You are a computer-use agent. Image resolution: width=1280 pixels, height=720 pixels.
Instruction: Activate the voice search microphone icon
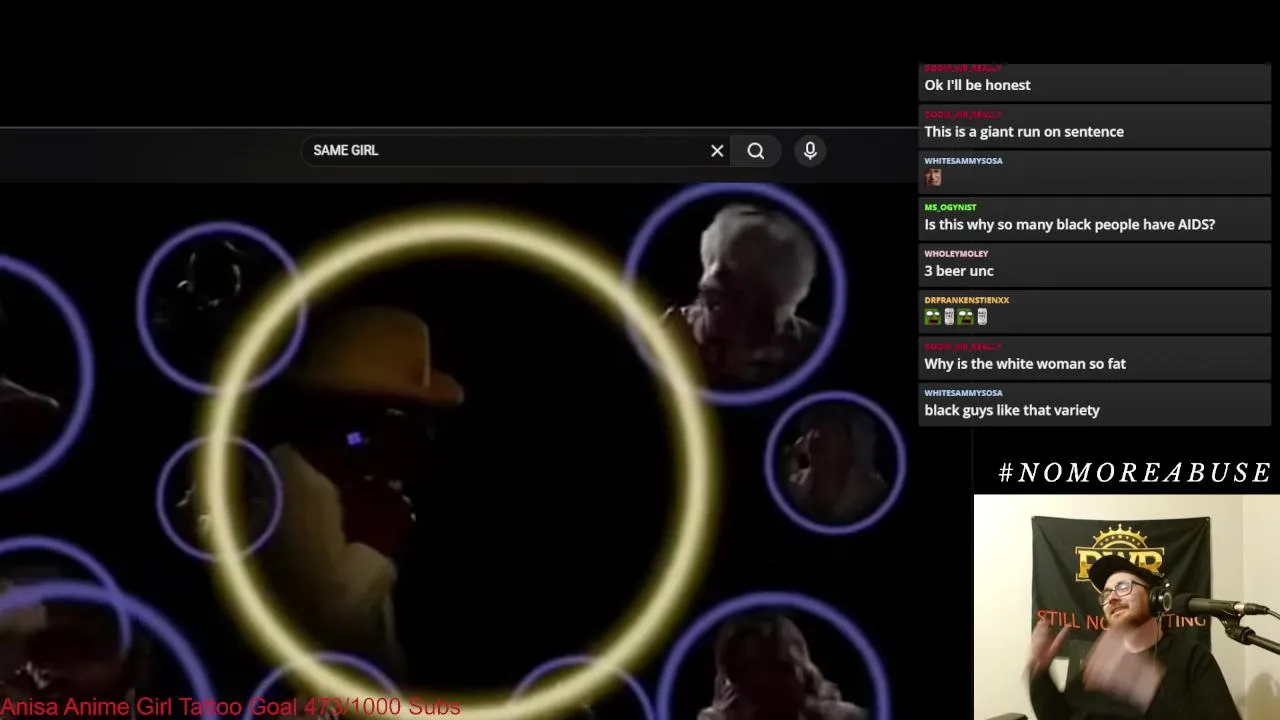pyautogui.click(x=810, y=150)
